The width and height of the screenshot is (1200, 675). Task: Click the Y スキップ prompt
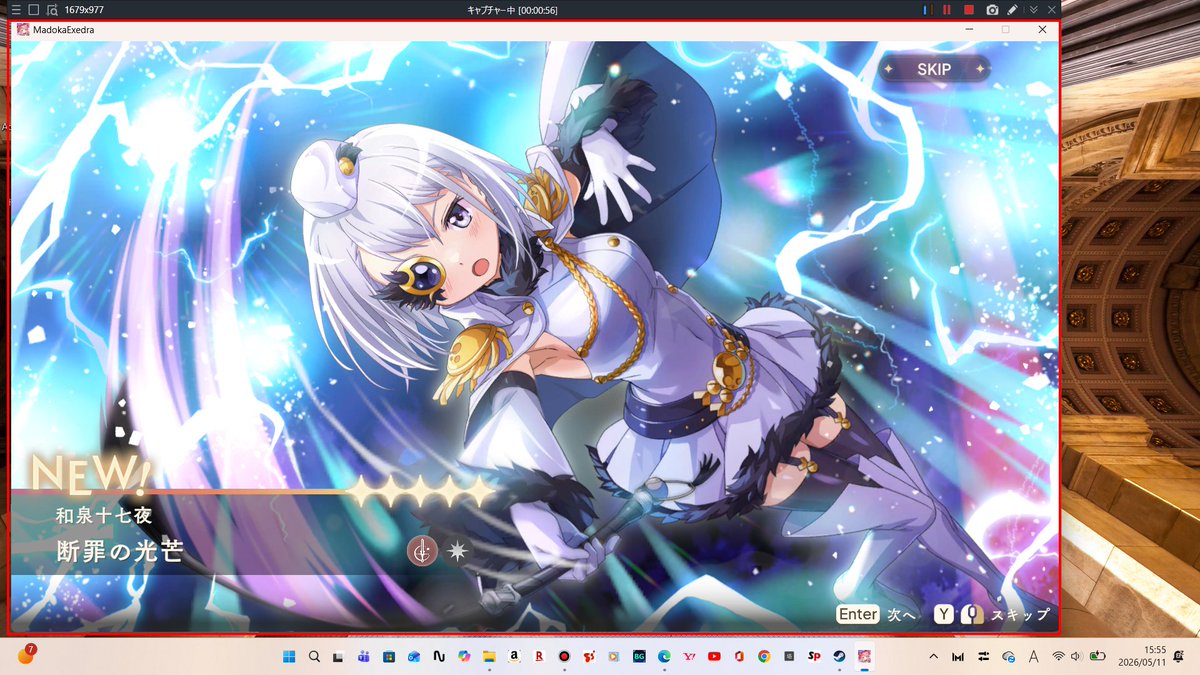click(x=992, y=614)
